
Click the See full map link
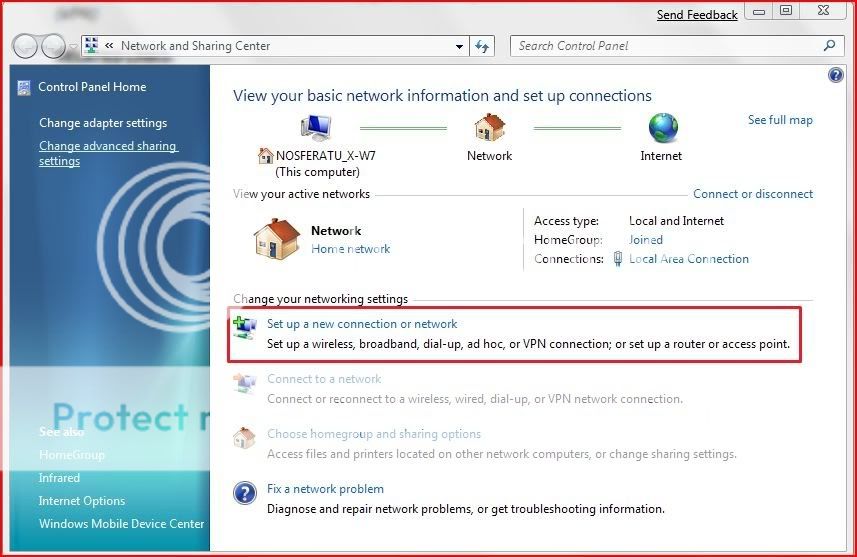pos(780,120)
